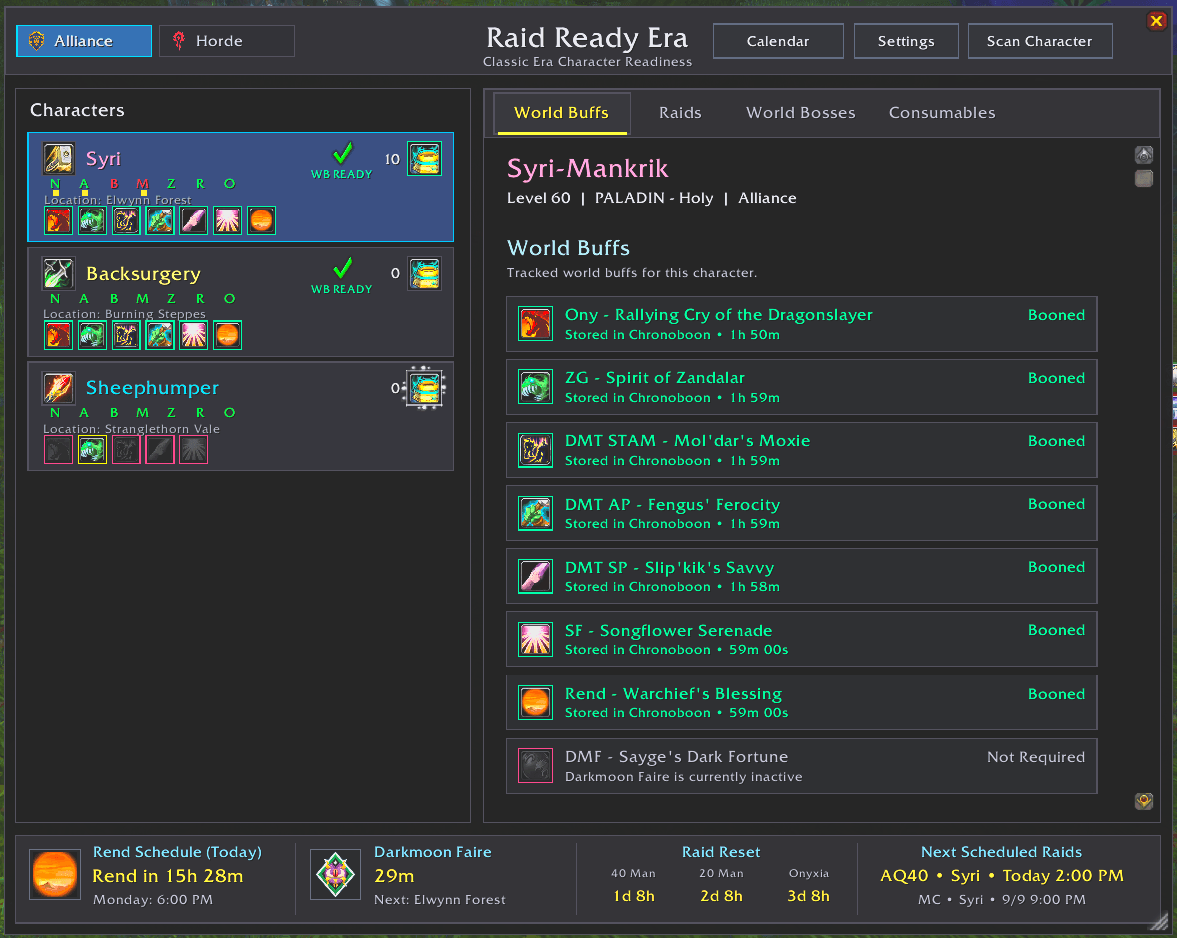Click the 'Rend in 15h 28m' text
The width and height of the screenshot is (1177, 938).
(167, 876)
